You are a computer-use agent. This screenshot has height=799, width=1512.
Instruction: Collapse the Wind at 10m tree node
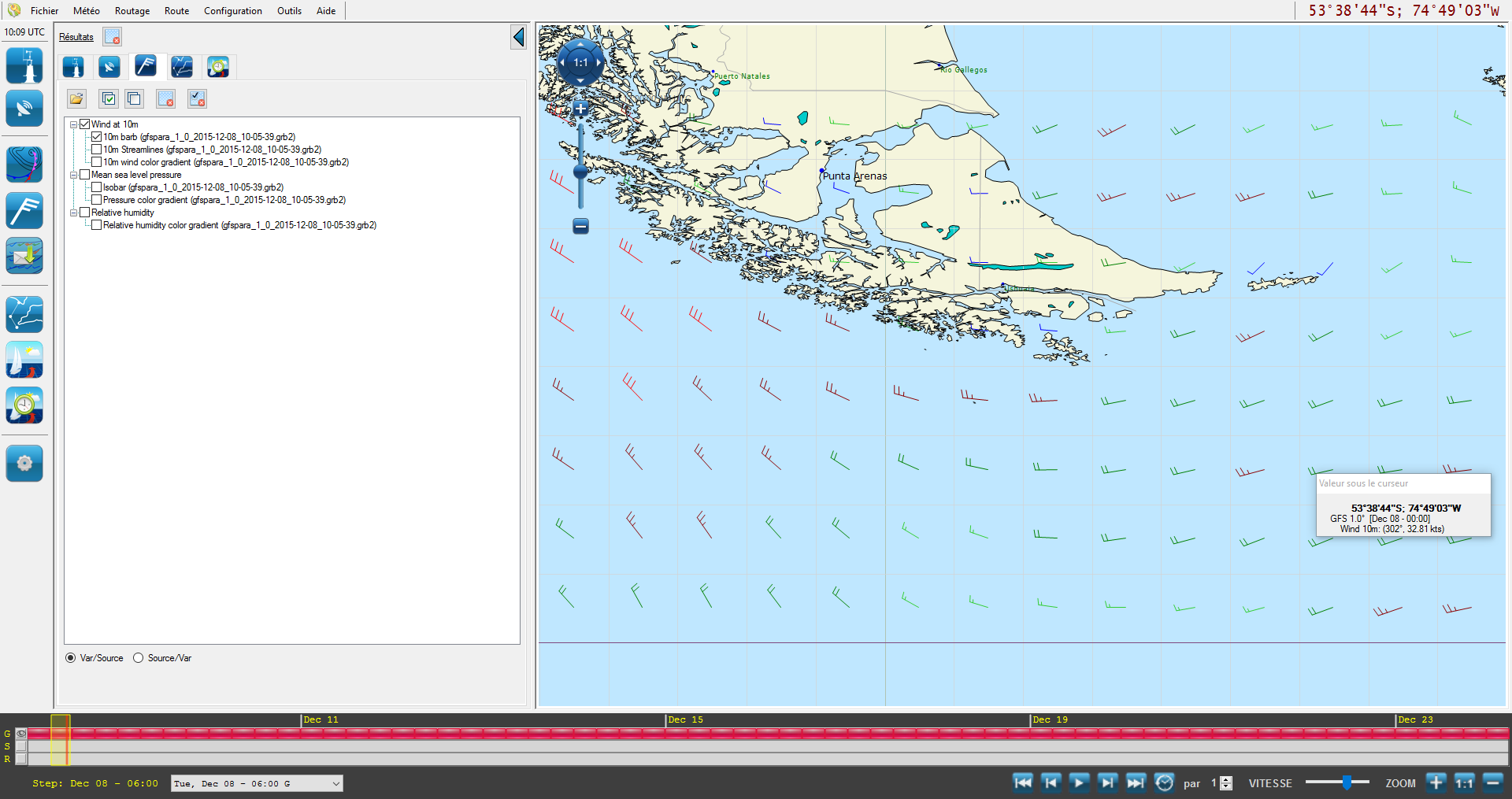(x=73, y=124)
